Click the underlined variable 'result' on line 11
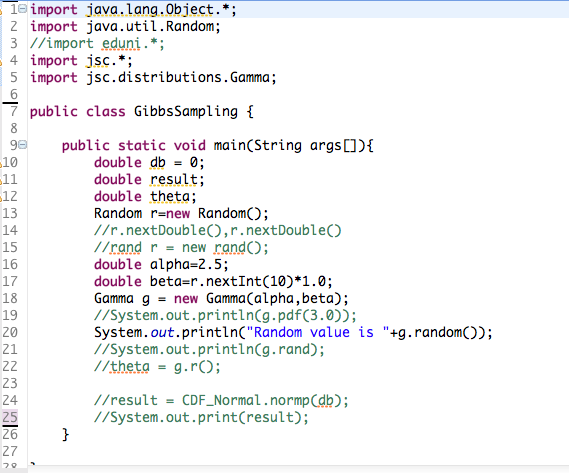Viewport: 569px width, 473px height. click(174, 180)
